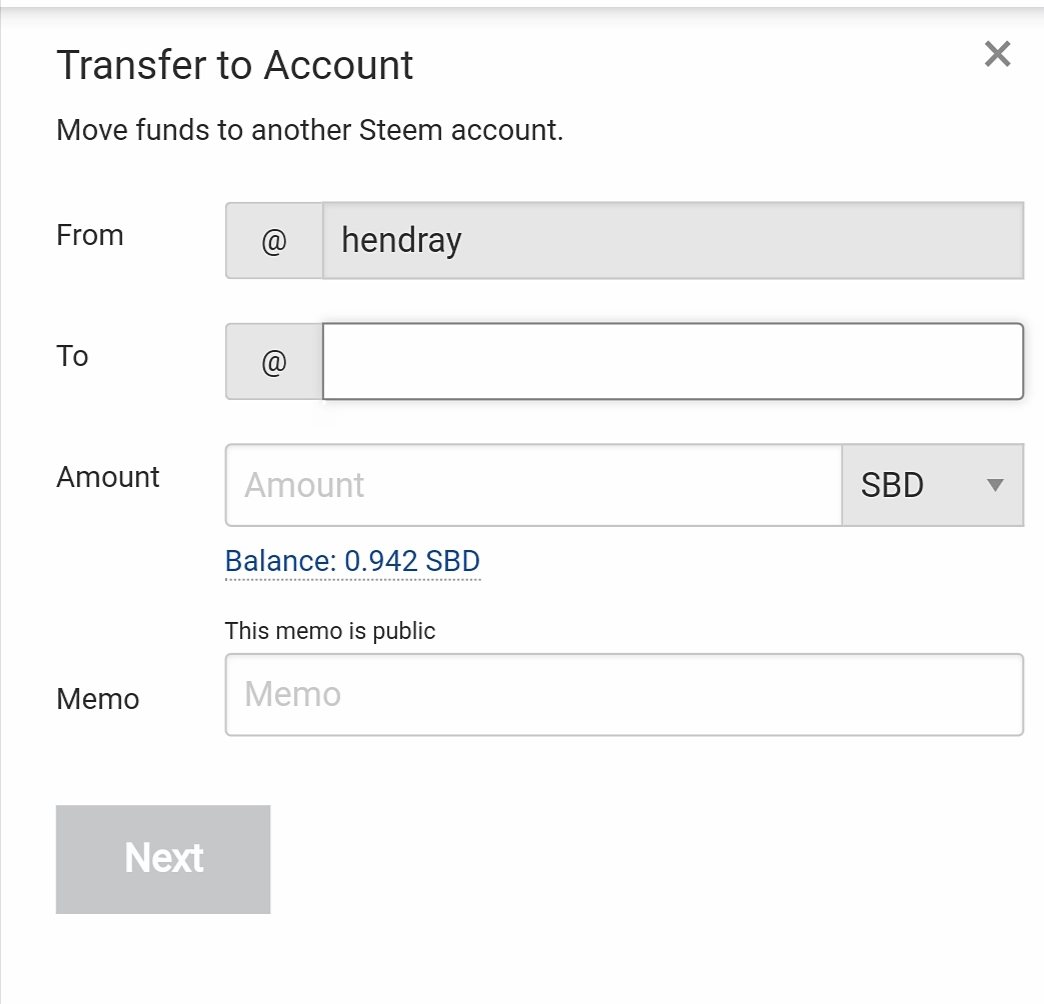Image resolution: width=1044 pixels, height=1004 pixels.
Task: Click the 'To' label
Action: (73, 356)
